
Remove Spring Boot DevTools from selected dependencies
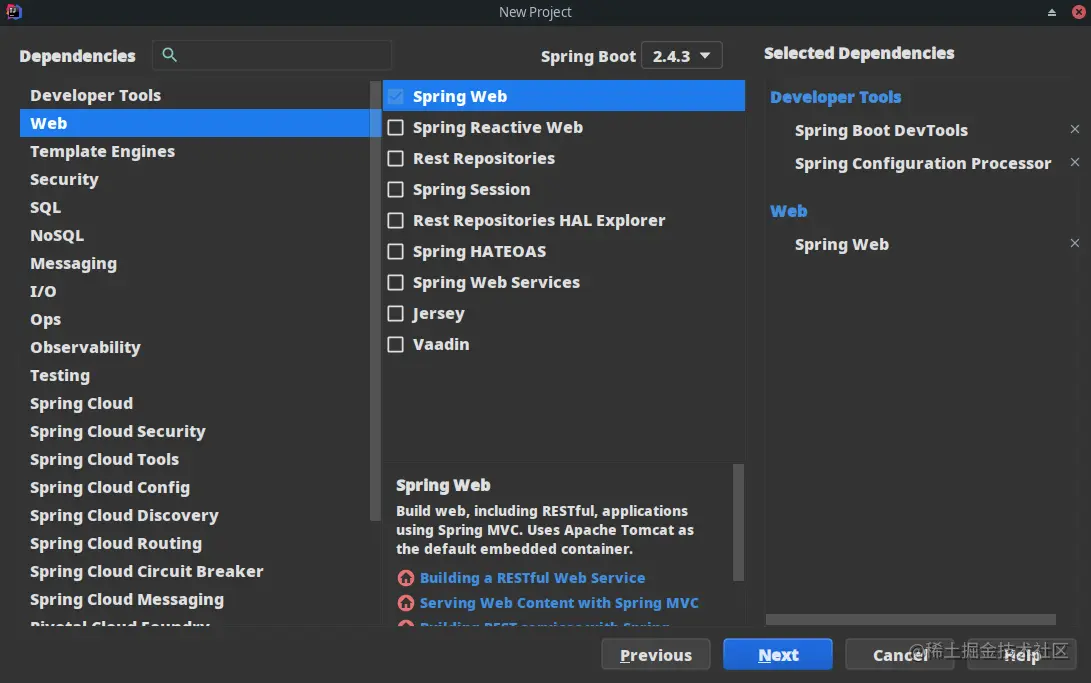[1074, 129]
